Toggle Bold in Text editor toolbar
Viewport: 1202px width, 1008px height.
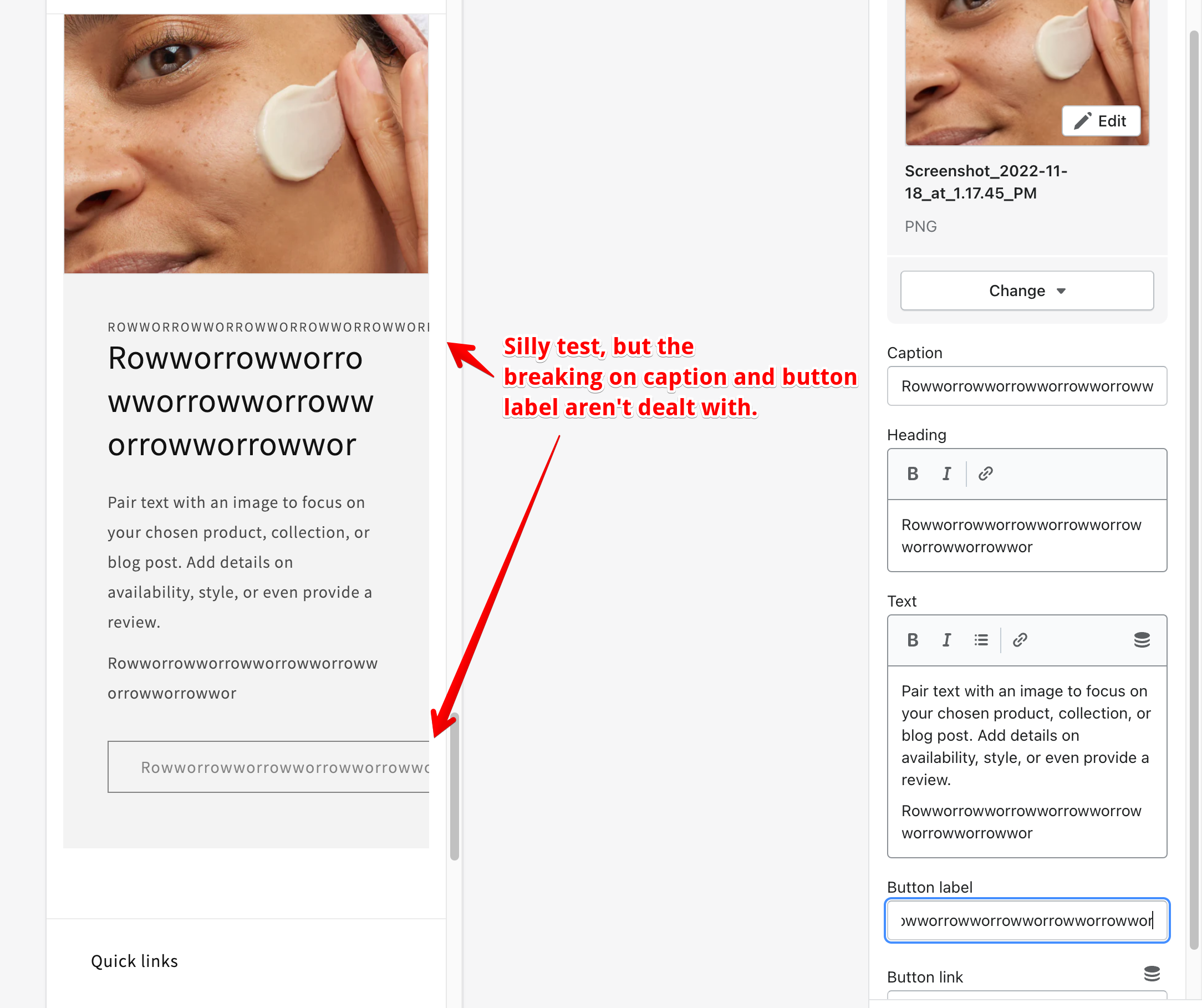click(913, 640)
